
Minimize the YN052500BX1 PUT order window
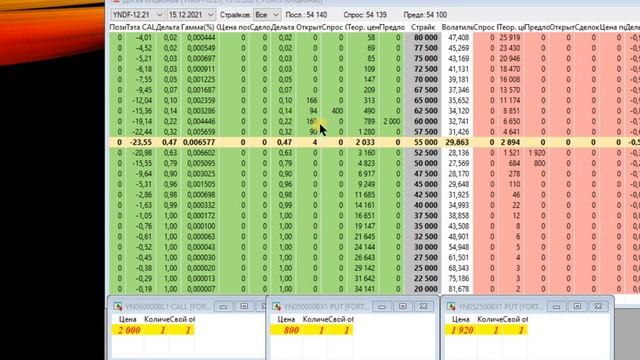click(x=556, y=306)
